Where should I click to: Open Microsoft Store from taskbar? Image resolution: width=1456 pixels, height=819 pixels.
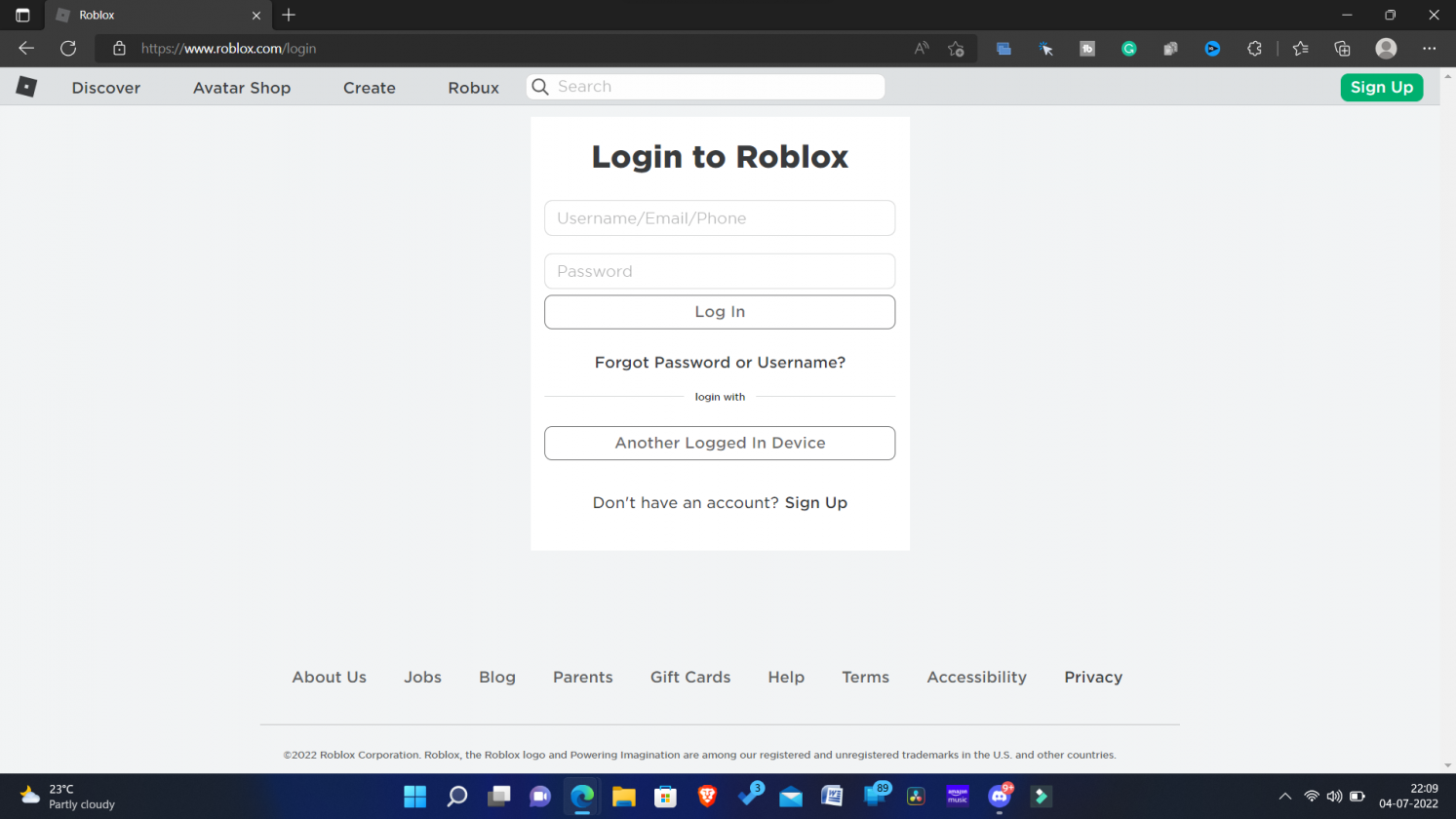pos(665,797)
